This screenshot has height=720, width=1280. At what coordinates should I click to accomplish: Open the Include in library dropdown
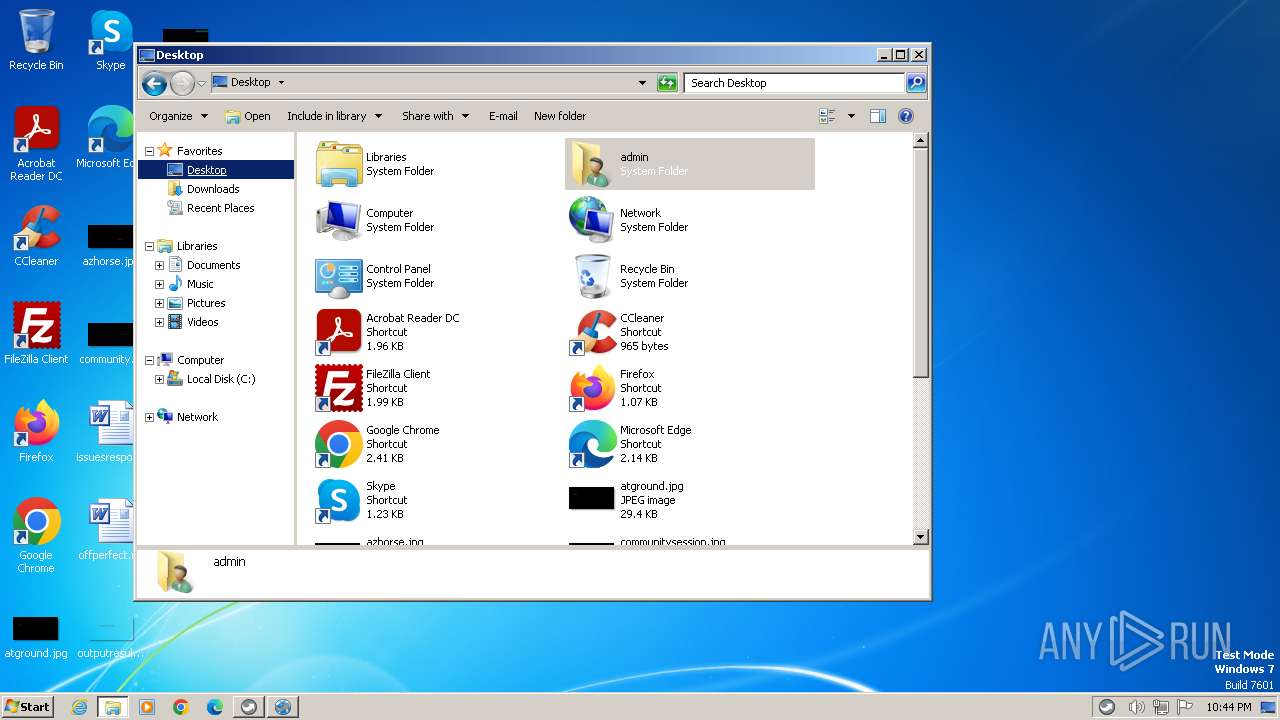pyautogui.click(x=334, y=116)
